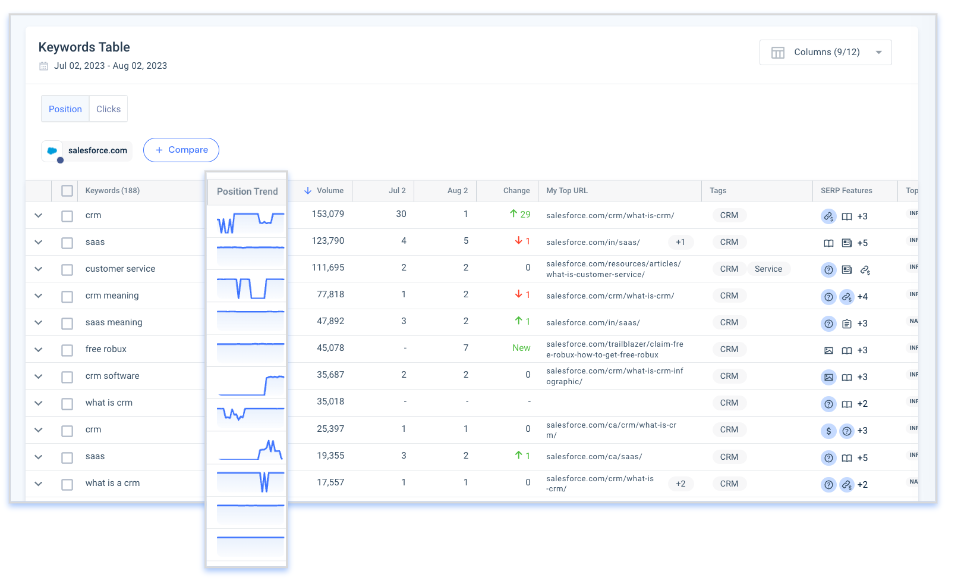Expand the crm meaning row chevron
The width and height of the screenshot is (959, 586).
pos(38,296)
